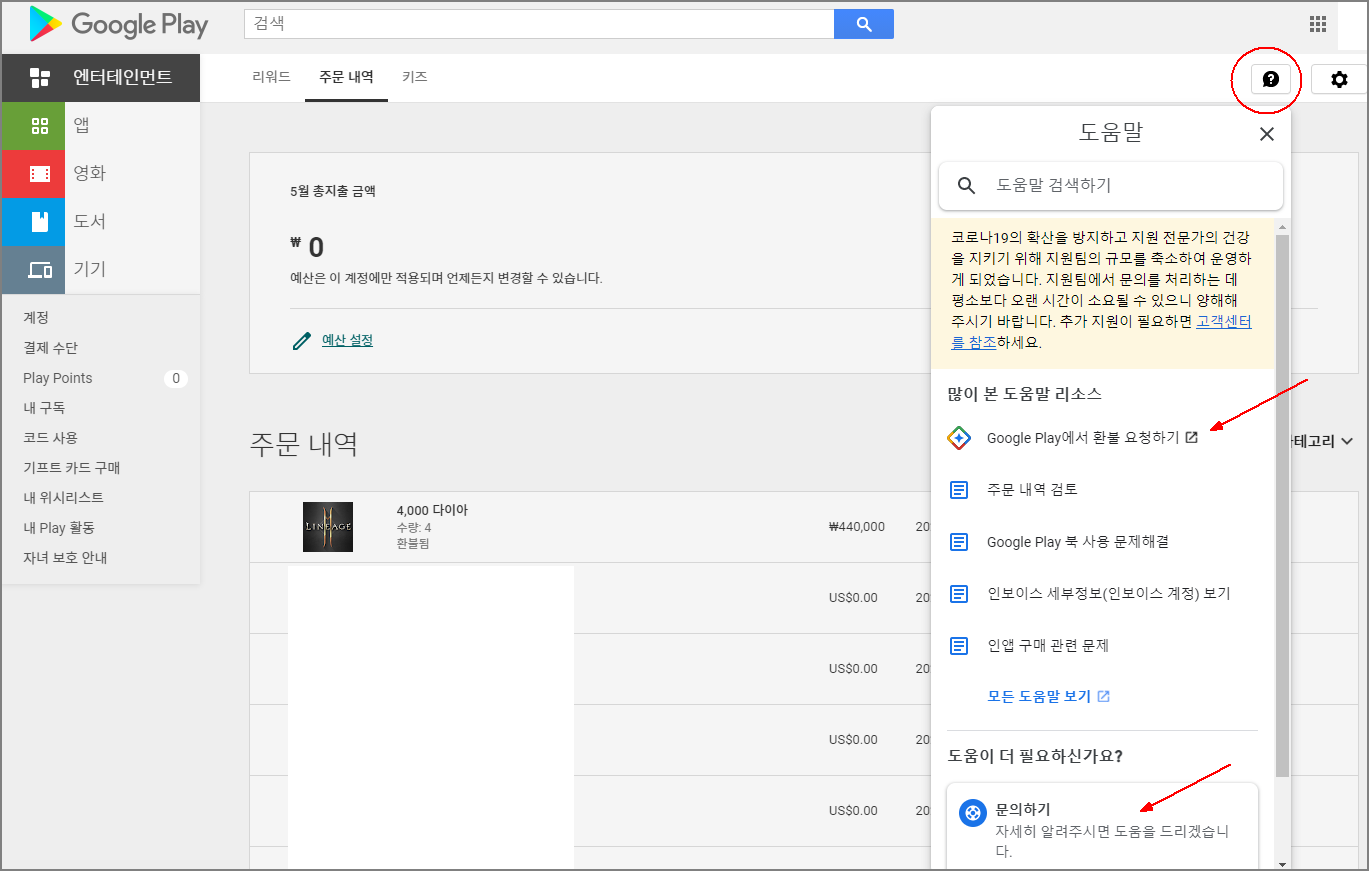Click the ₩440,000 order amount
Viewport: 1369px width, 871px height.
(x=857, y=527)
